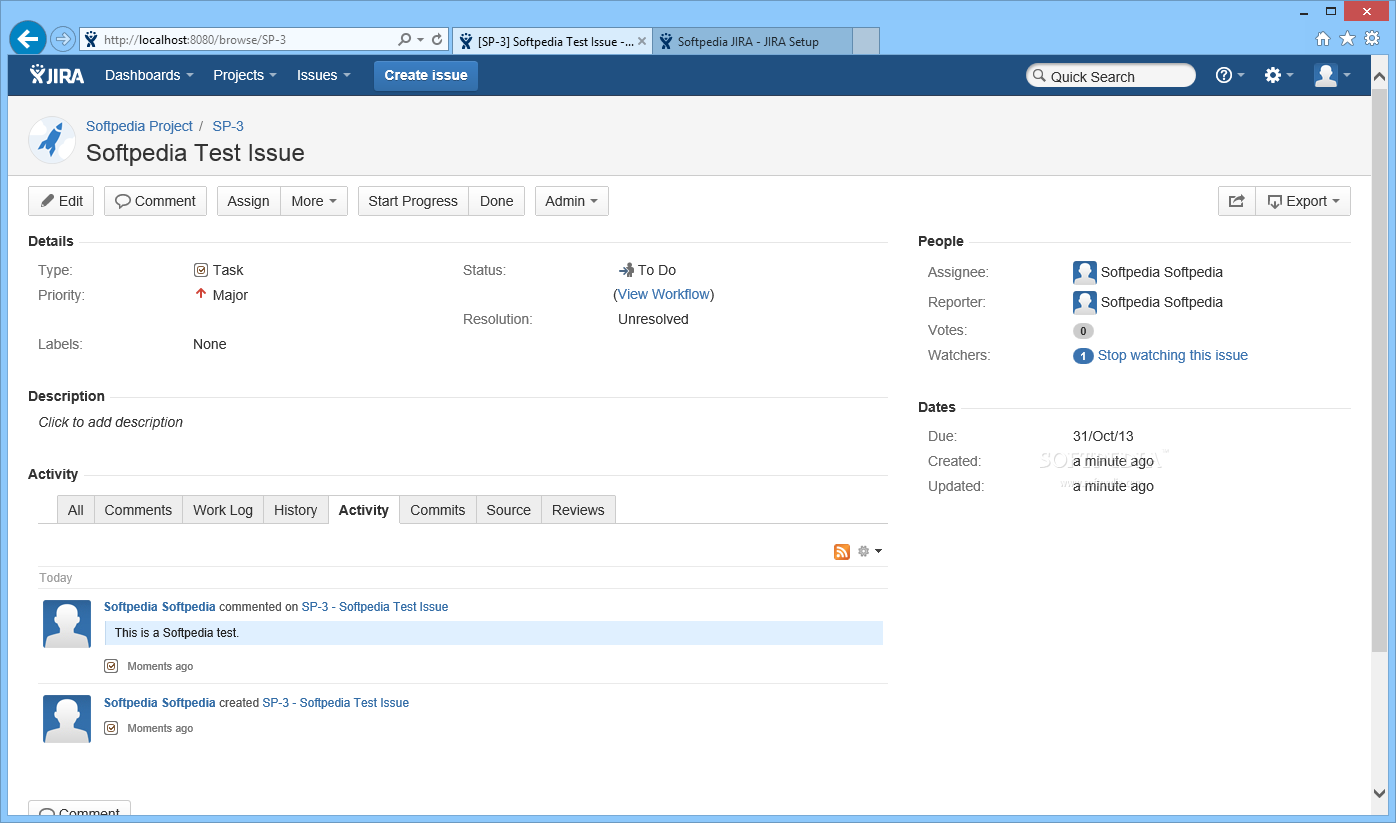This screenshot has height=823, width=1396.
Task: Click the Softpedia Project rocket avatar
Action: click(52, 140)
